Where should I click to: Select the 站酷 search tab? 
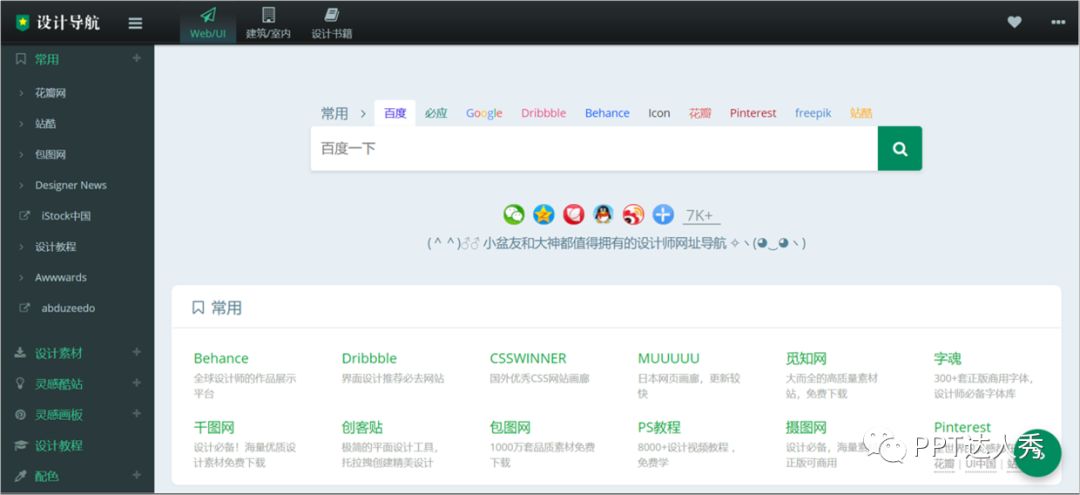861,113
